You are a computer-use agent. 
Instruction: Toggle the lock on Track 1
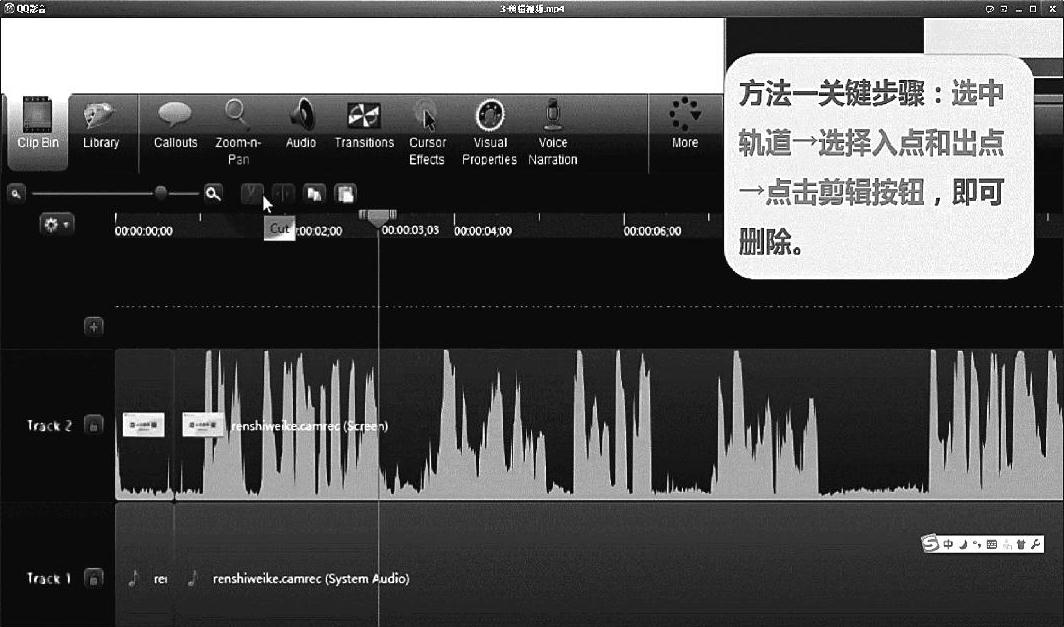point(93,578)
